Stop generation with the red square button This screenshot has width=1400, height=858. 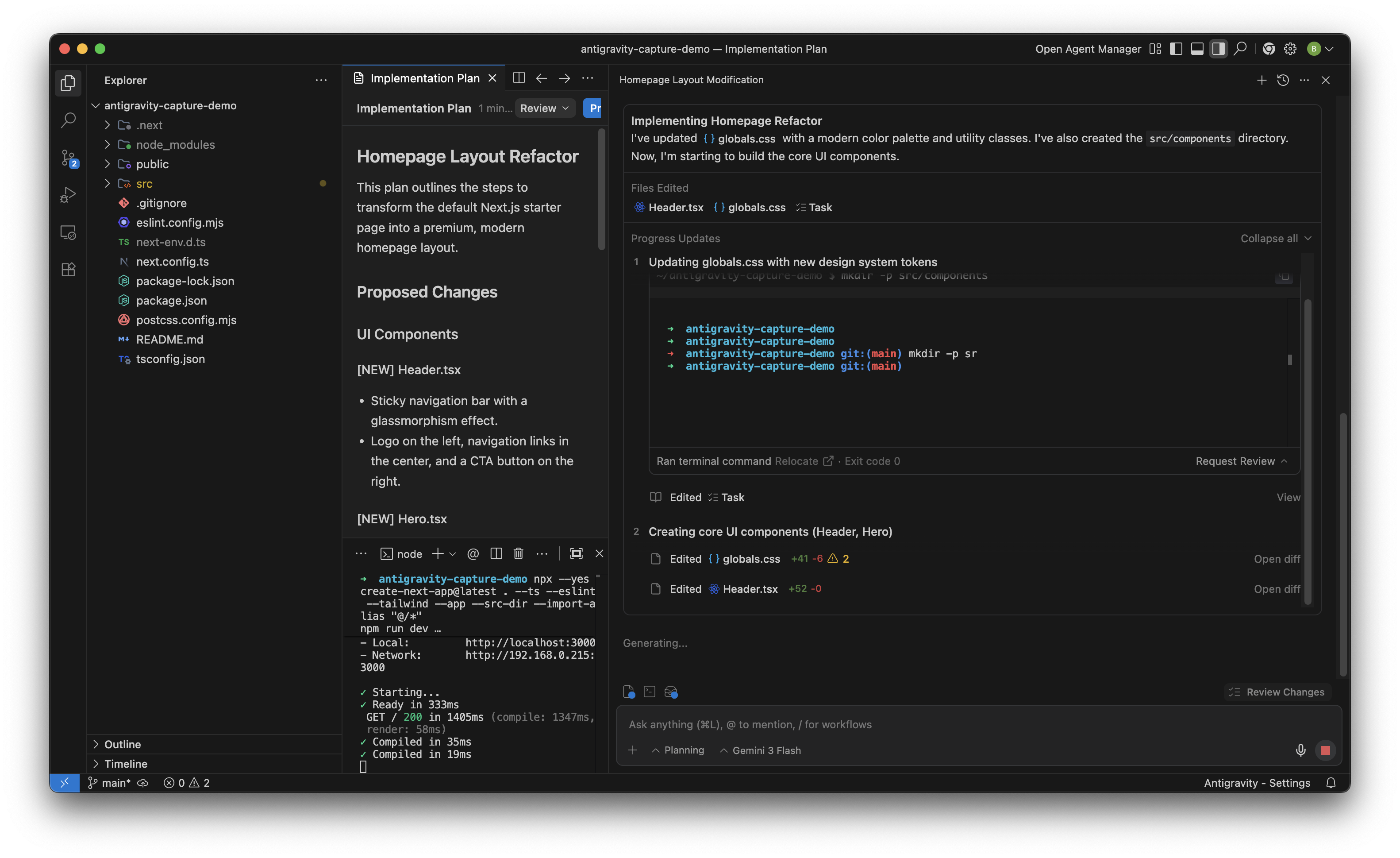(x=1326, y=750)
